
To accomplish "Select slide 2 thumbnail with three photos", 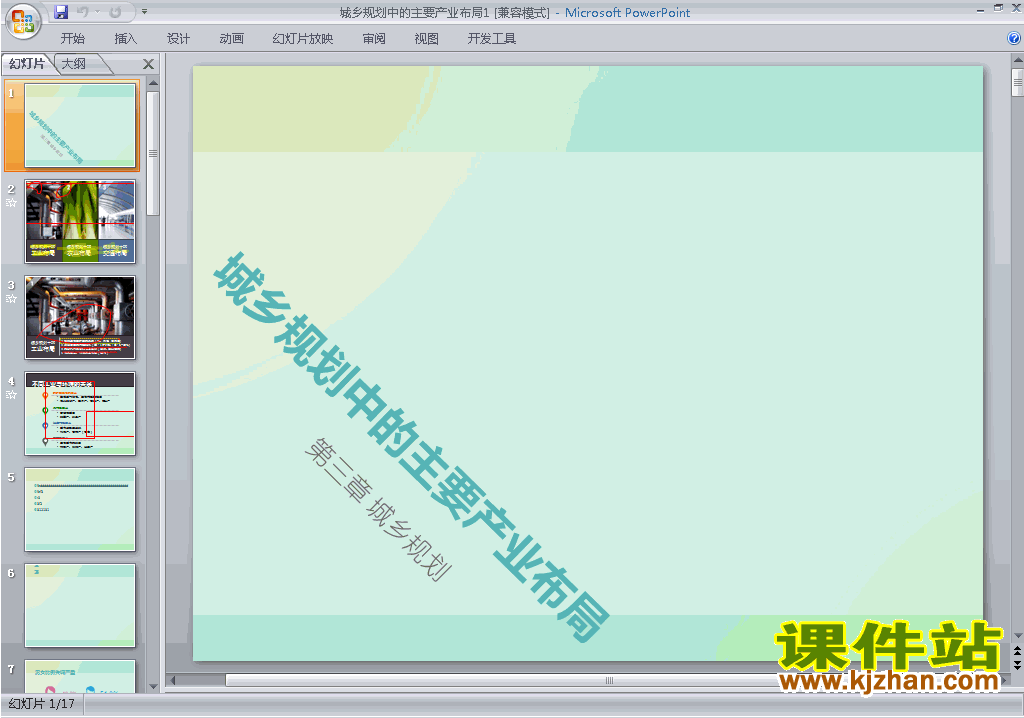I will point(80,221).
